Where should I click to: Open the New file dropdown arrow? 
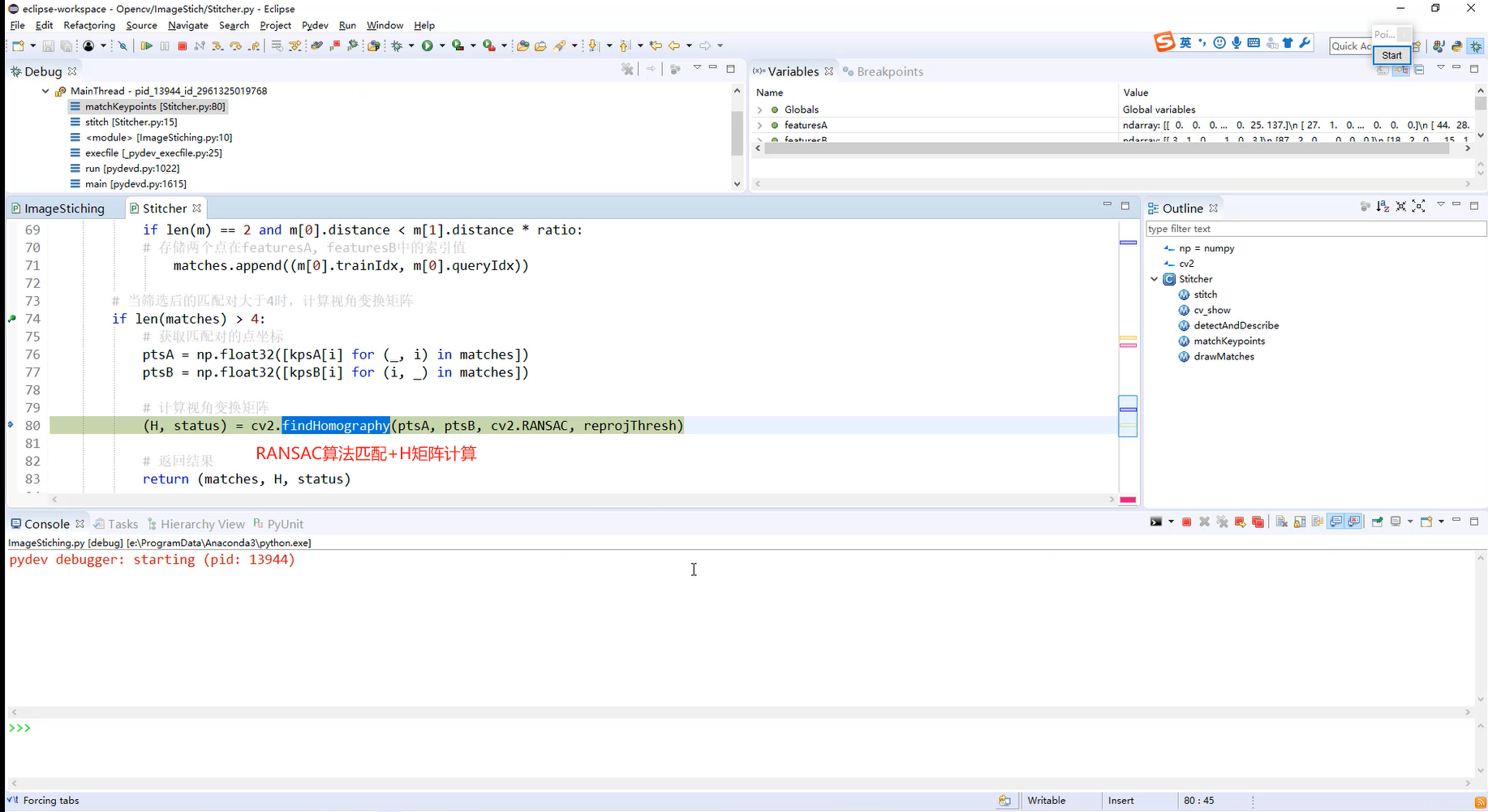[x=32, y=45]
